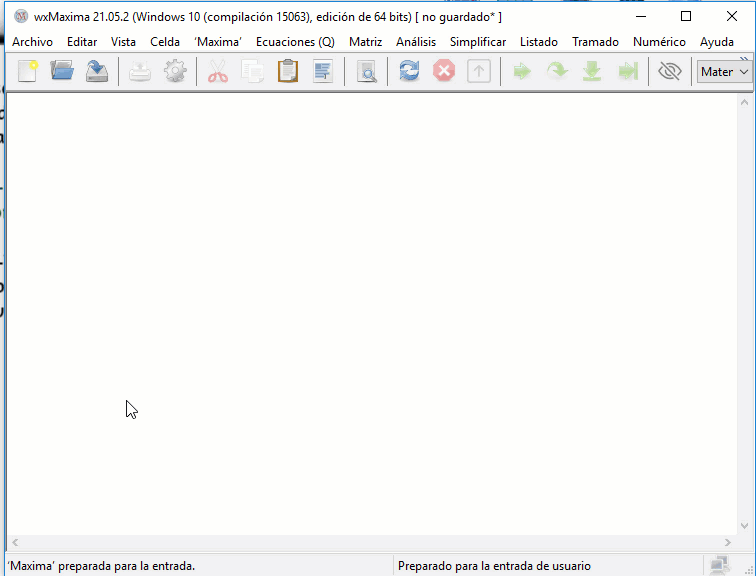Screen dimensions: 756x576
Task: Evaluate the current cell with green arrow
Action: click(x=522, y=71)
